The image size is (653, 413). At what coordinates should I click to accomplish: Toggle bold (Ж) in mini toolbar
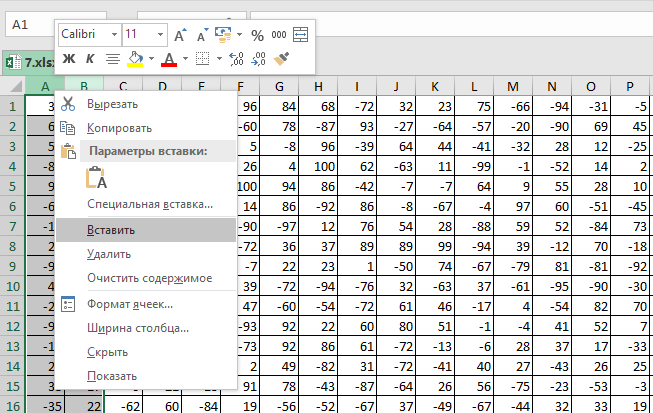69,59
